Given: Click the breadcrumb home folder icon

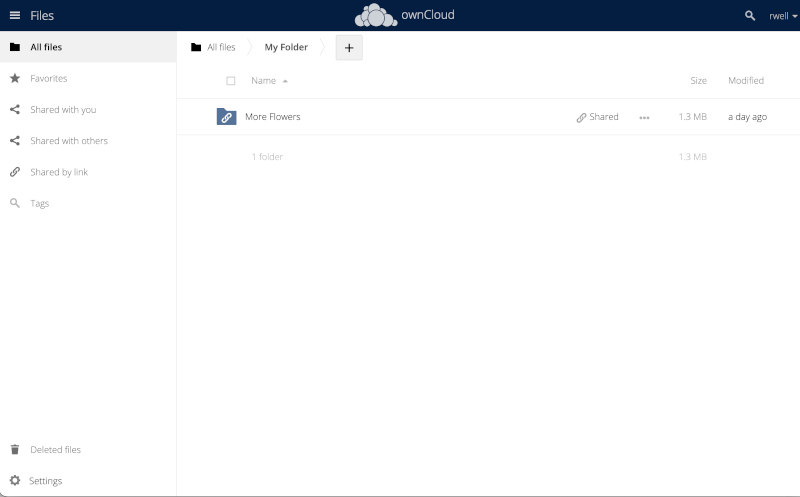Looking at the screenshot, I should click(x=196, y=47).
